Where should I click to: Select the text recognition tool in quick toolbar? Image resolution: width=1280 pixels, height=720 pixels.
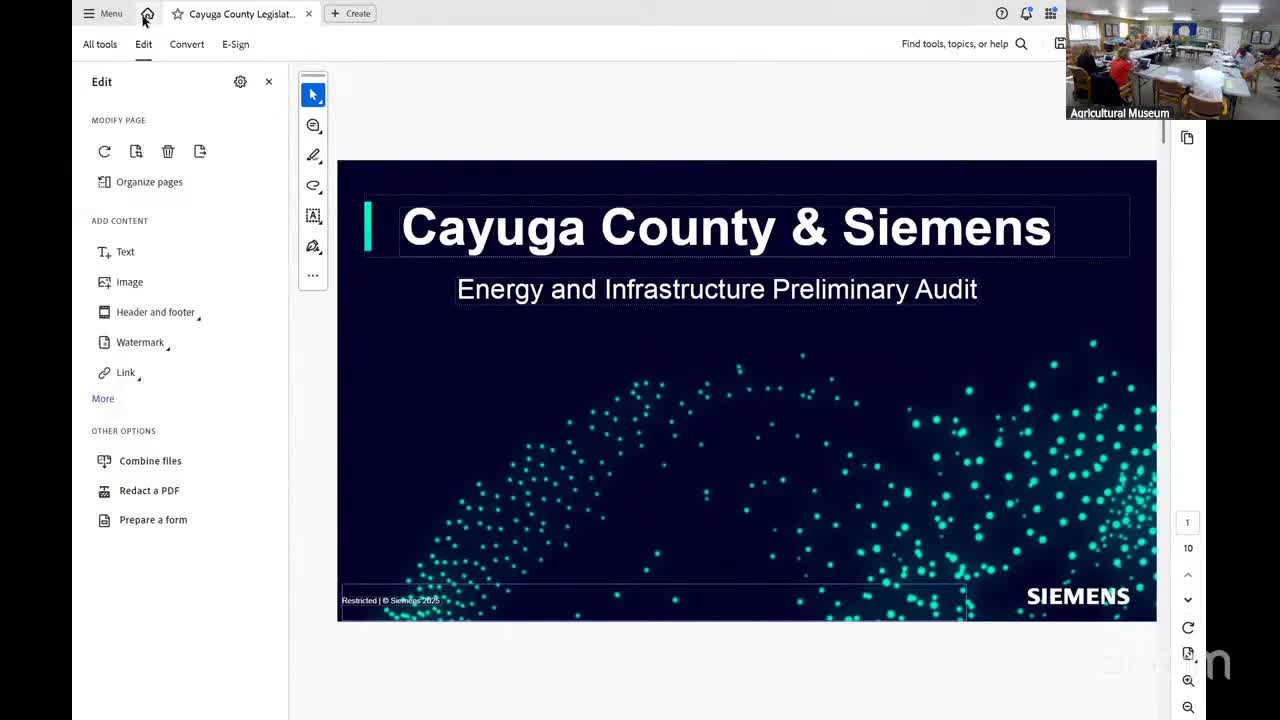point(313,216)
